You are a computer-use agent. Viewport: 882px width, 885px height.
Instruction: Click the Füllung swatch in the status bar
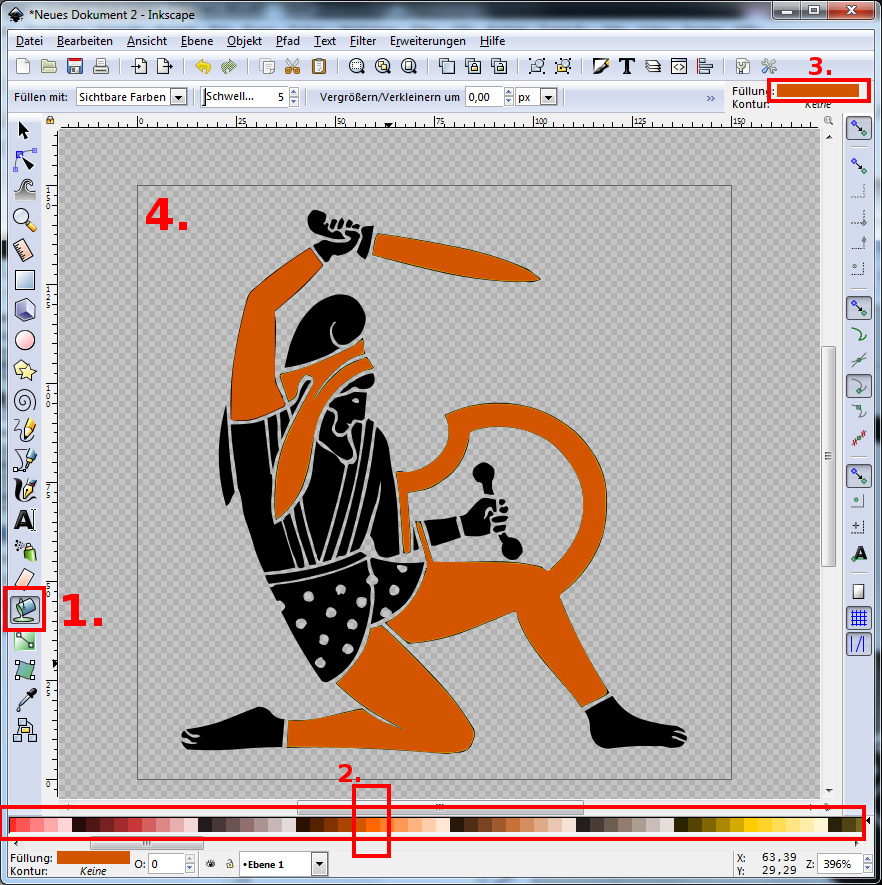click(x=93, y=858)
